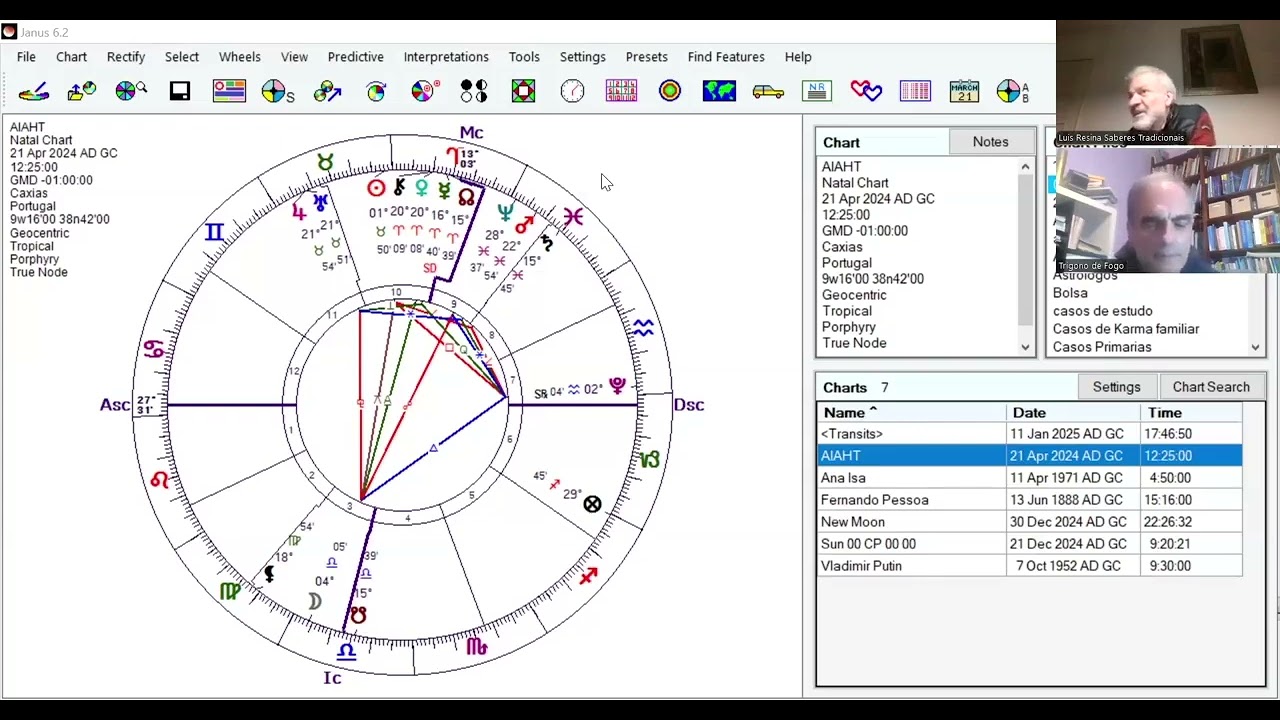Click the NR document icon
Image resolution: width=1280 pixels, height=720 pixels.
click(x=817, y=92)
